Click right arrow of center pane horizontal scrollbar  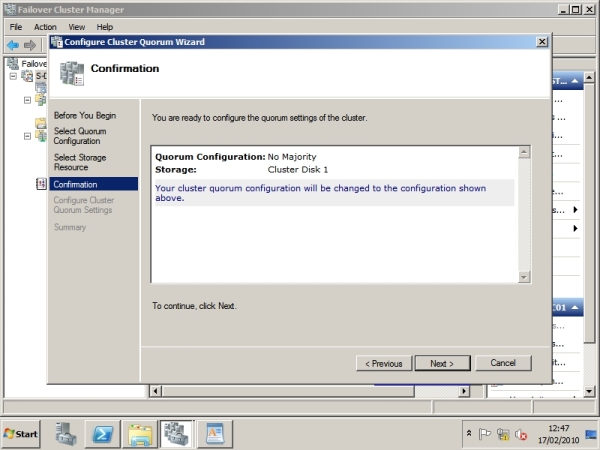[x=464, y=391]
